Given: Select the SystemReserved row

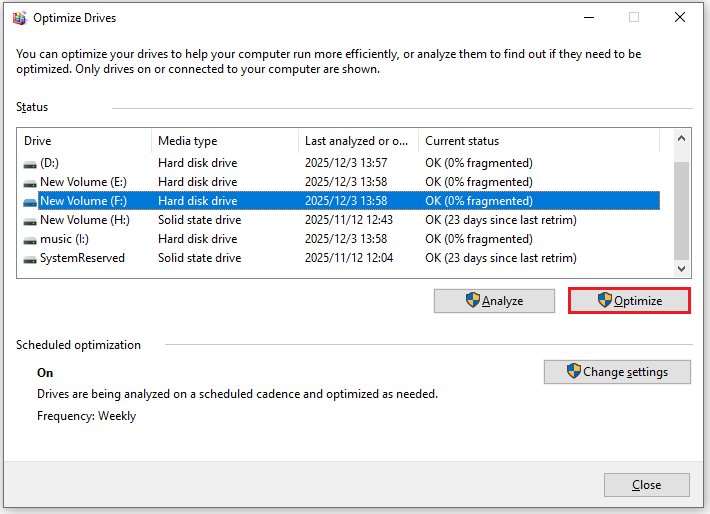Looking at the screenshot, I should [x=339, y=258].
